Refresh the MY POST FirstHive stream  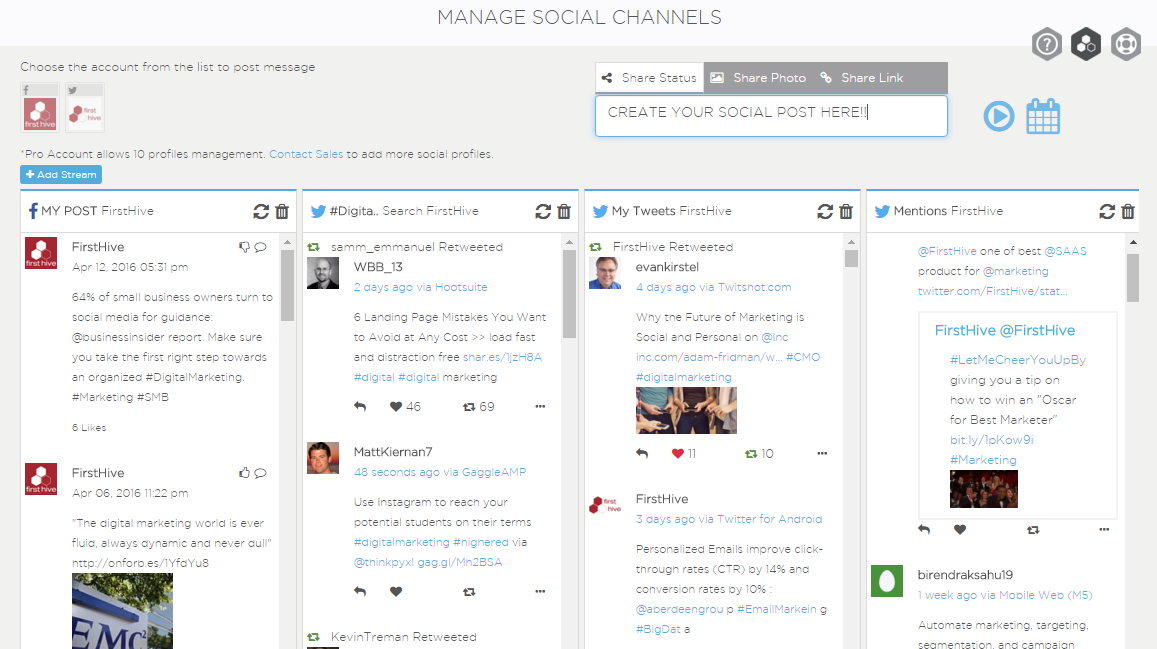pos(261,211)
